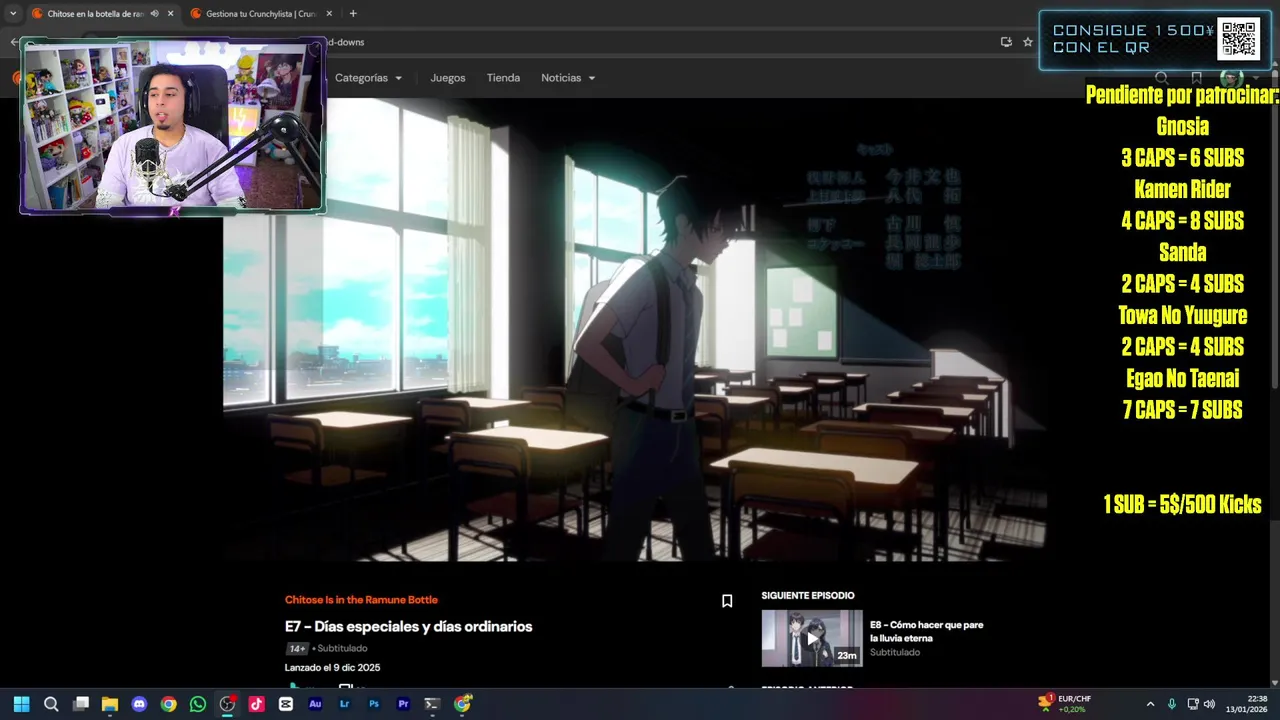Launch Adobe Premiere Pro from the taskbar

click(403, 704)
